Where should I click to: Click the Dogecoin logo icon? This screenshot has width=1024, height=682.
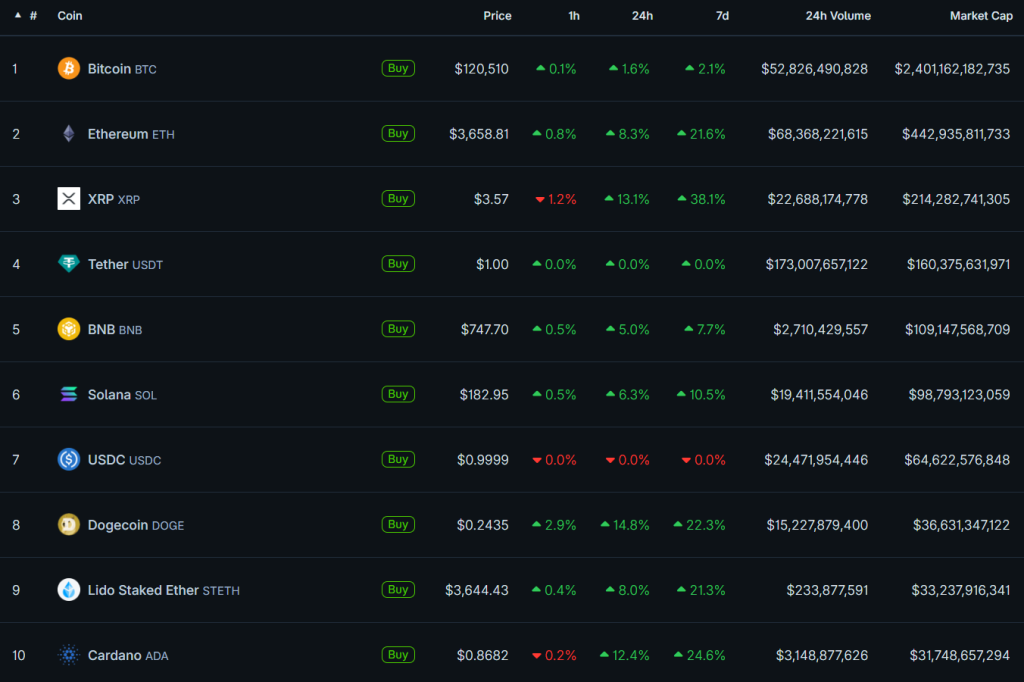pos(68,524)
